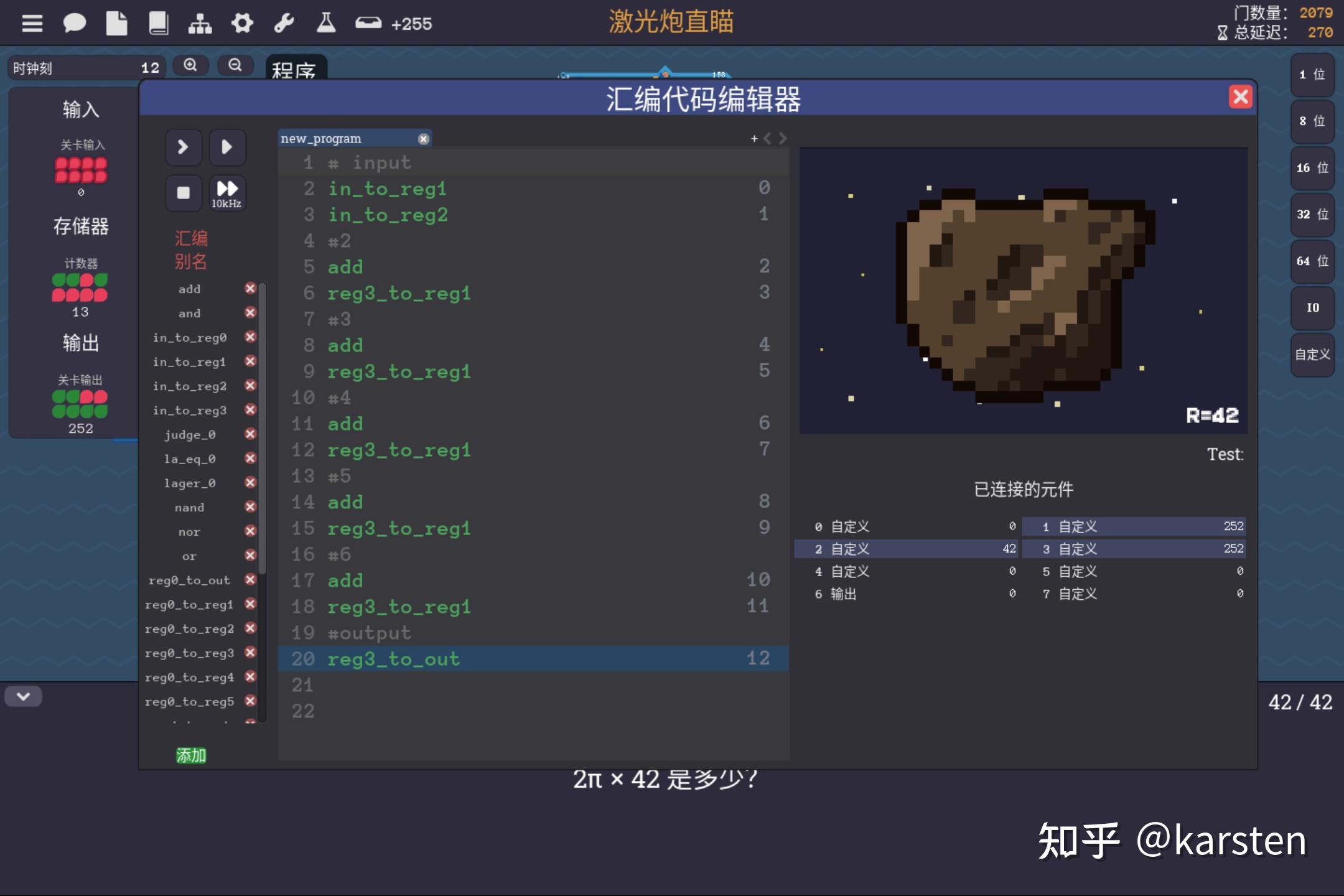Click the circuit hierarchy icon in top toolbar
This screenshot has width=1344, height=896.
[x=200, y=22]
